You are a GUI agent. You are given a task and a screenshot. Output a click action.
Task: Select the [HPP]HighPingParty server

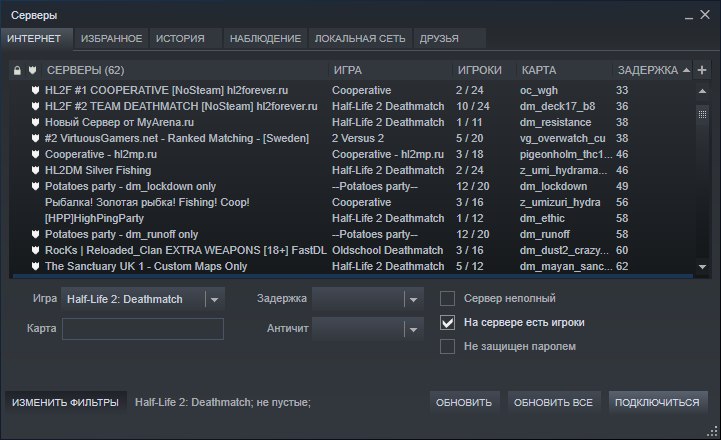coord(94,218)
